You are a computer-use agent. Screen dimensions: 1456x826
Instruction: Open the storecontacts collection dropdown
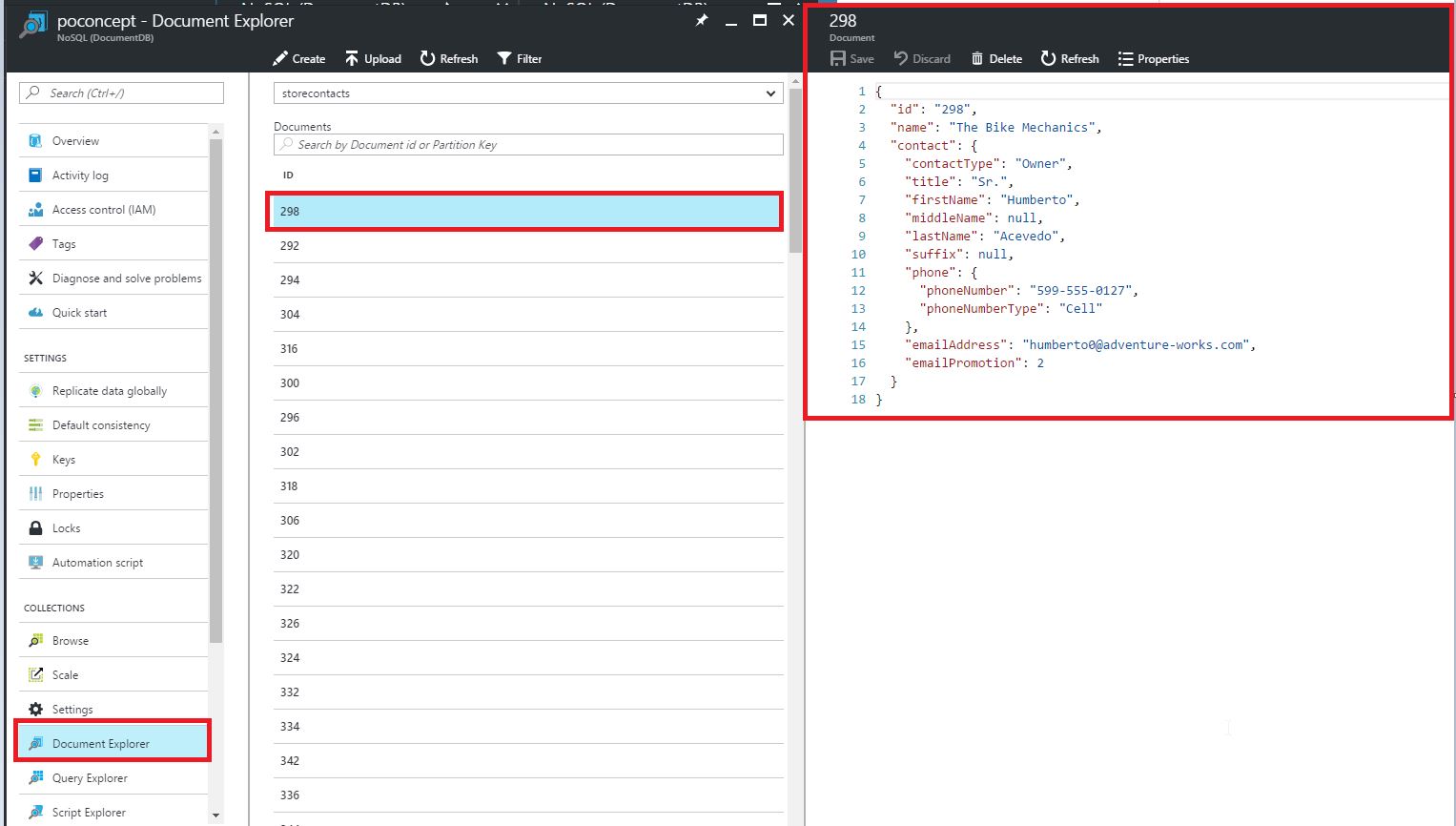[528, 93]
